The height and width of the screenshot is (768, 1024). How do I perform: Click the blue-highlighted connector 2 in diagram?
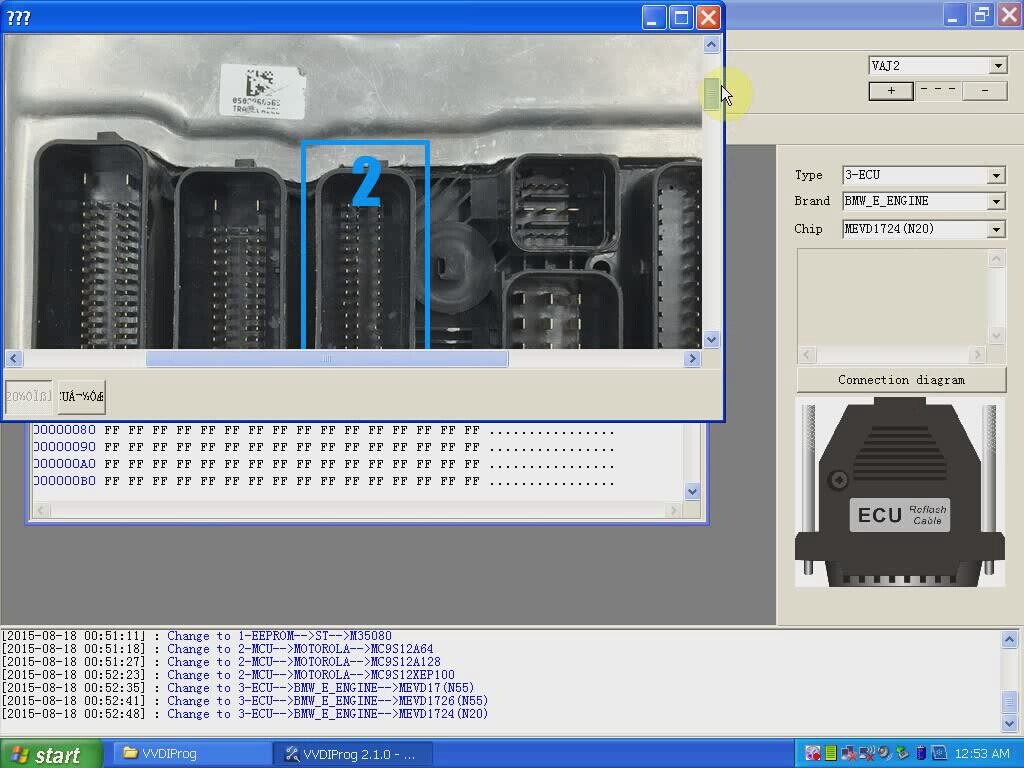365,245
